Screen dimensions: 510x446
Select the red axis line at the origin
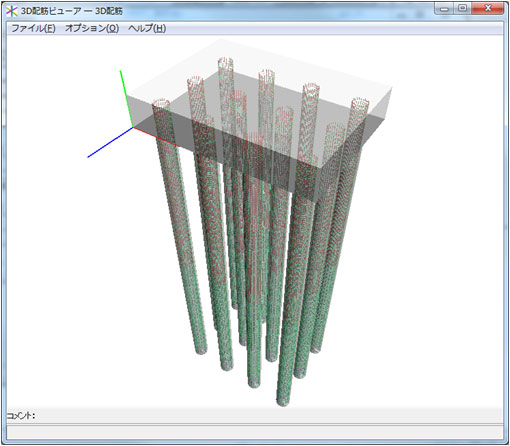[x=155, y=137]
